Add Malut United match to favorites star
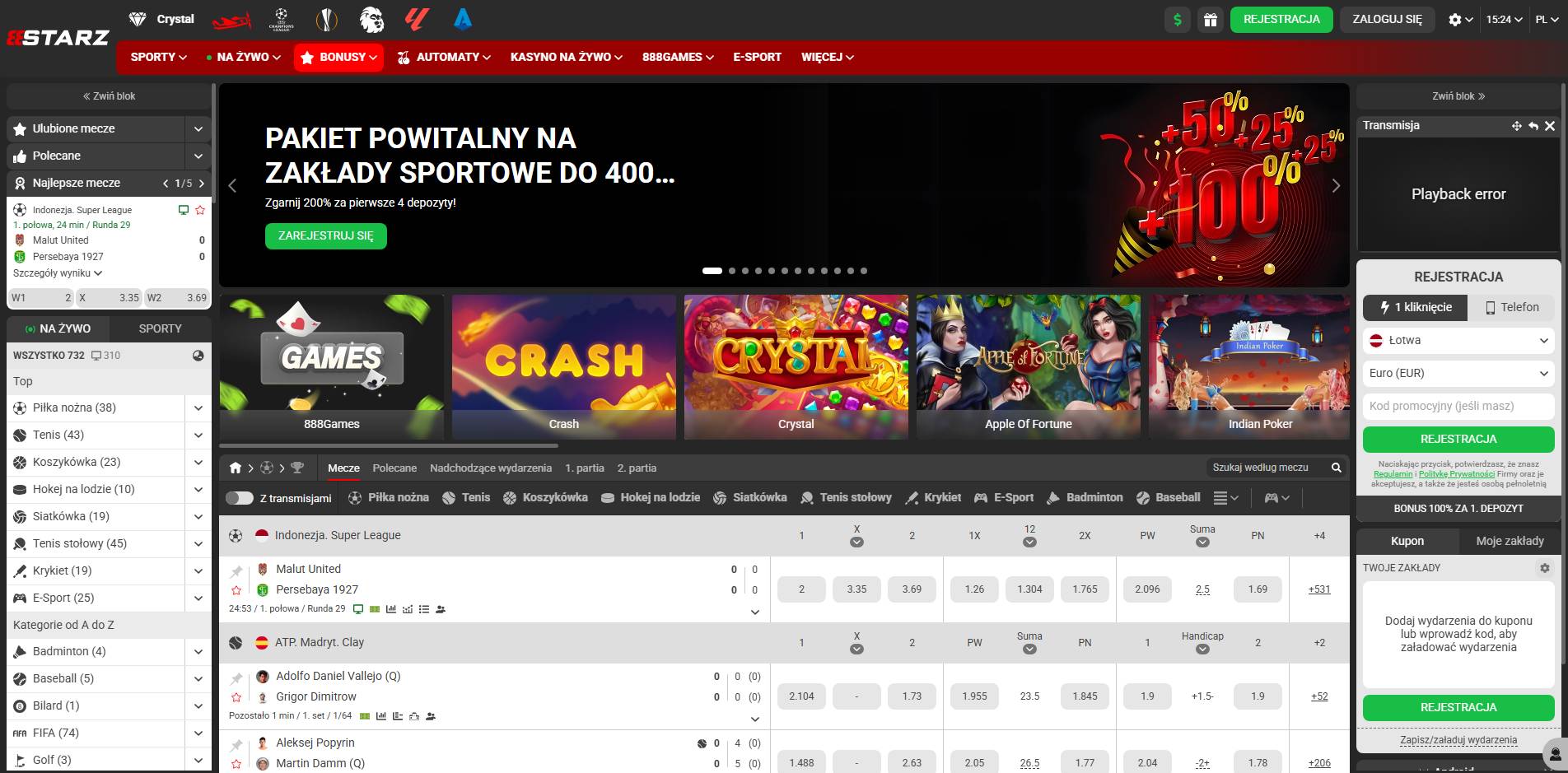This screenshot has height=773, width=1568. point(236,590)
